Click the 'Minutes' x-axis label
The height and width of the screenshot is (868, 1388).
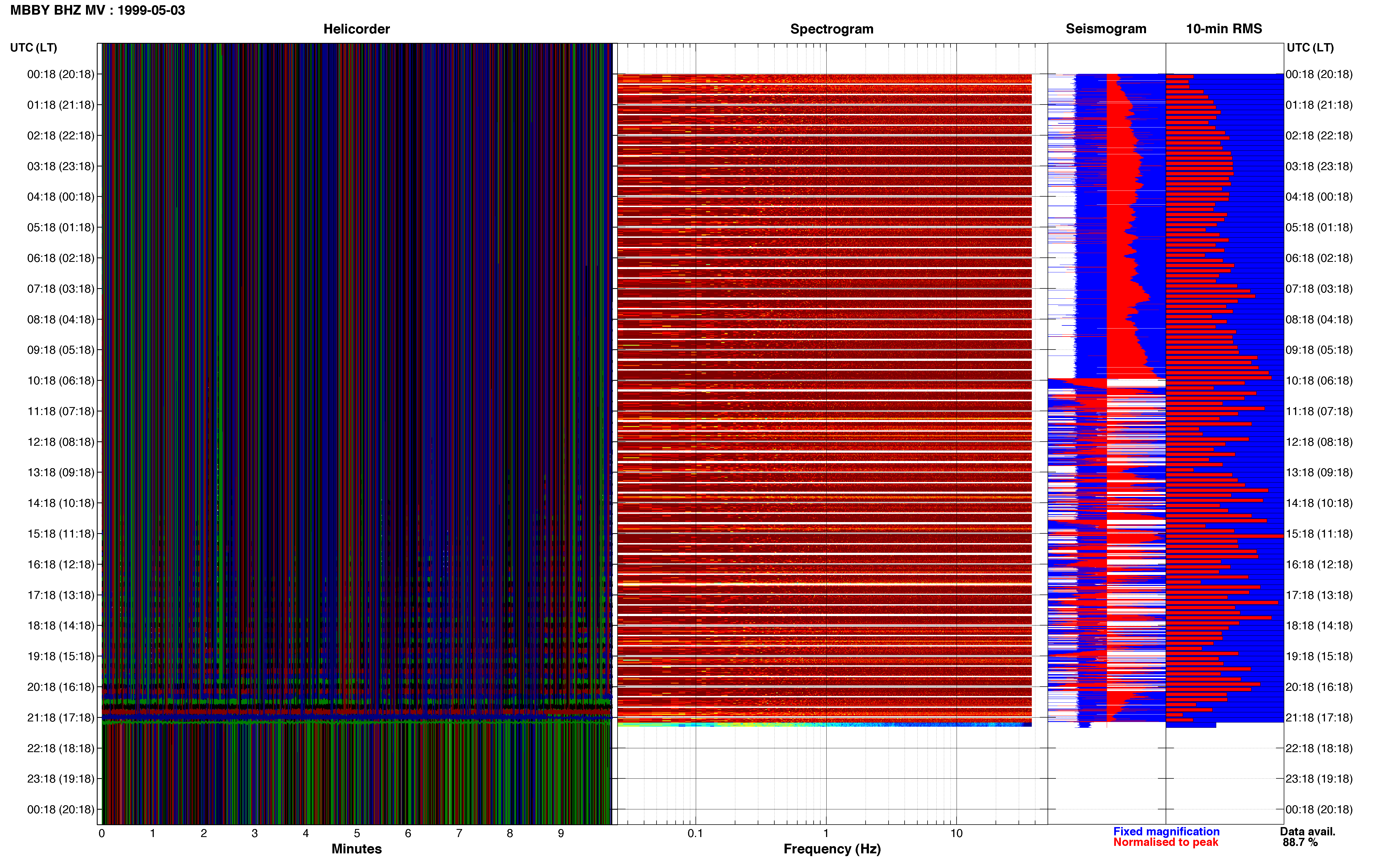356,849
